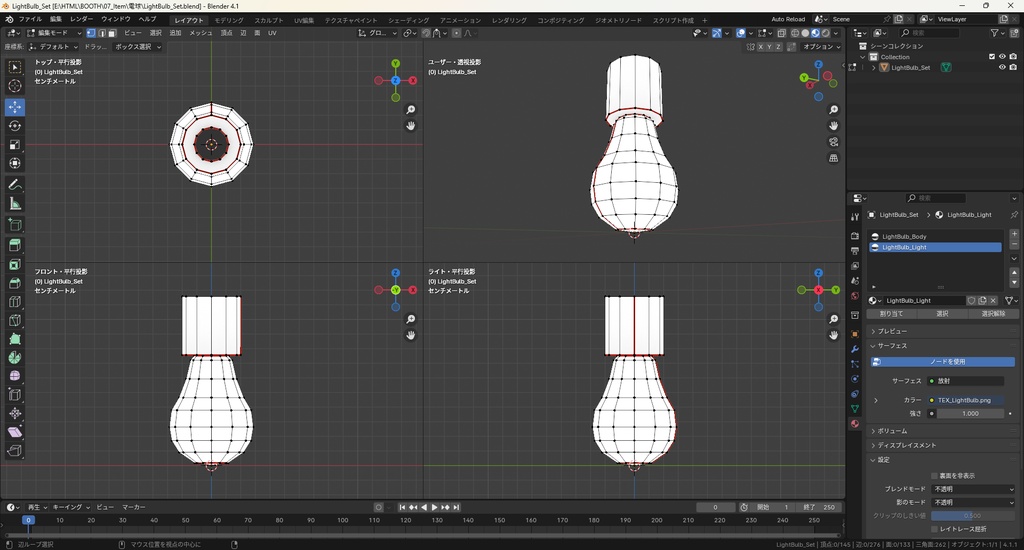Image resolution: width=1024 pixels, height=550 pixels.
Task: Open the Mesh menu in viewport header
Action: pyautogui.click(x=200, y=33)
